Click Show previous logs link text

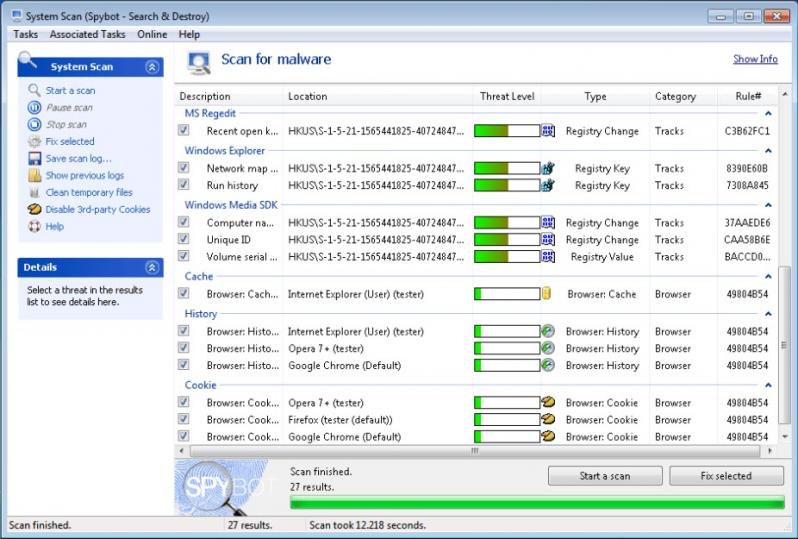click(85, 175)
